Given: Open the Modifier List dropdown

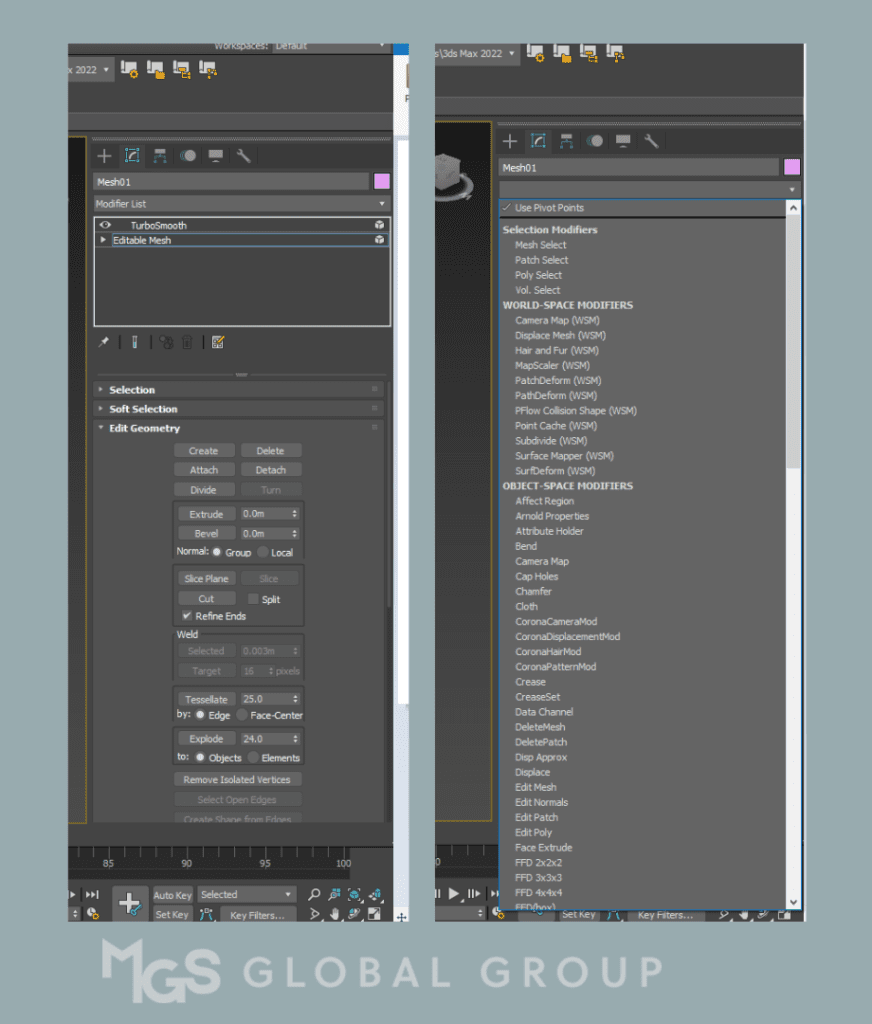Looking at the screenshot, I should pyautogui.click(x=241, y=203).
